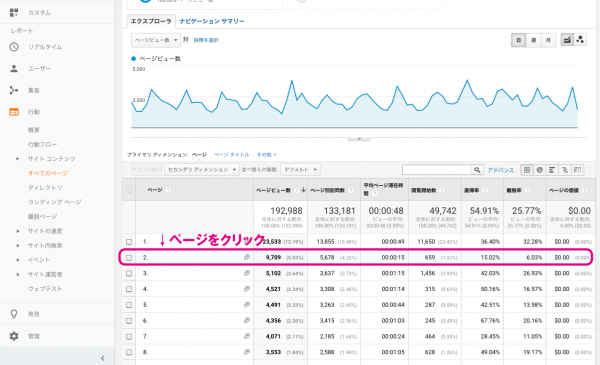Click the 集客 acquisition icon
The height and width of the screenshot is (365, 600).
14,90
